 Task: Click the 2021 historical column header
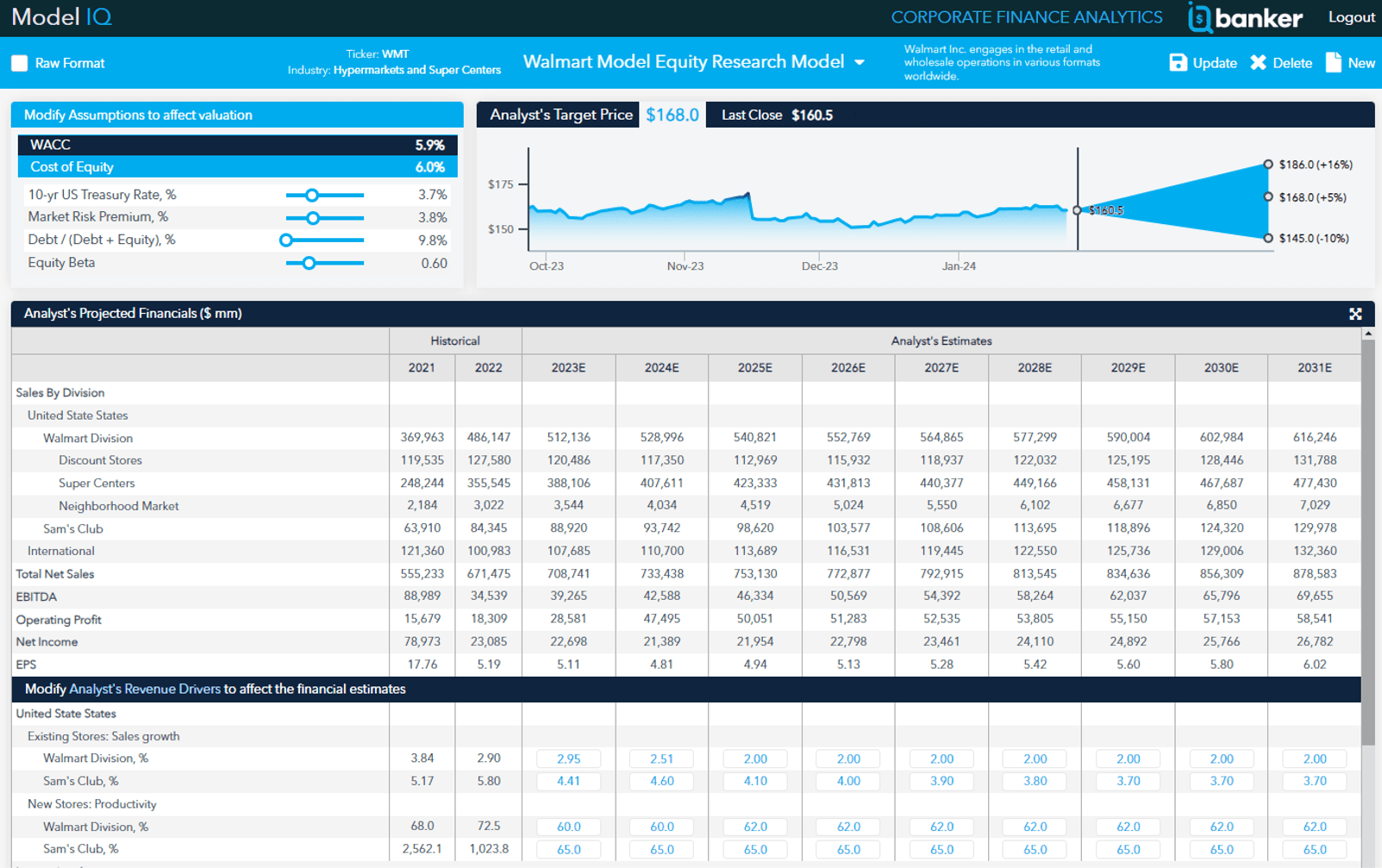tap(422, 368)
